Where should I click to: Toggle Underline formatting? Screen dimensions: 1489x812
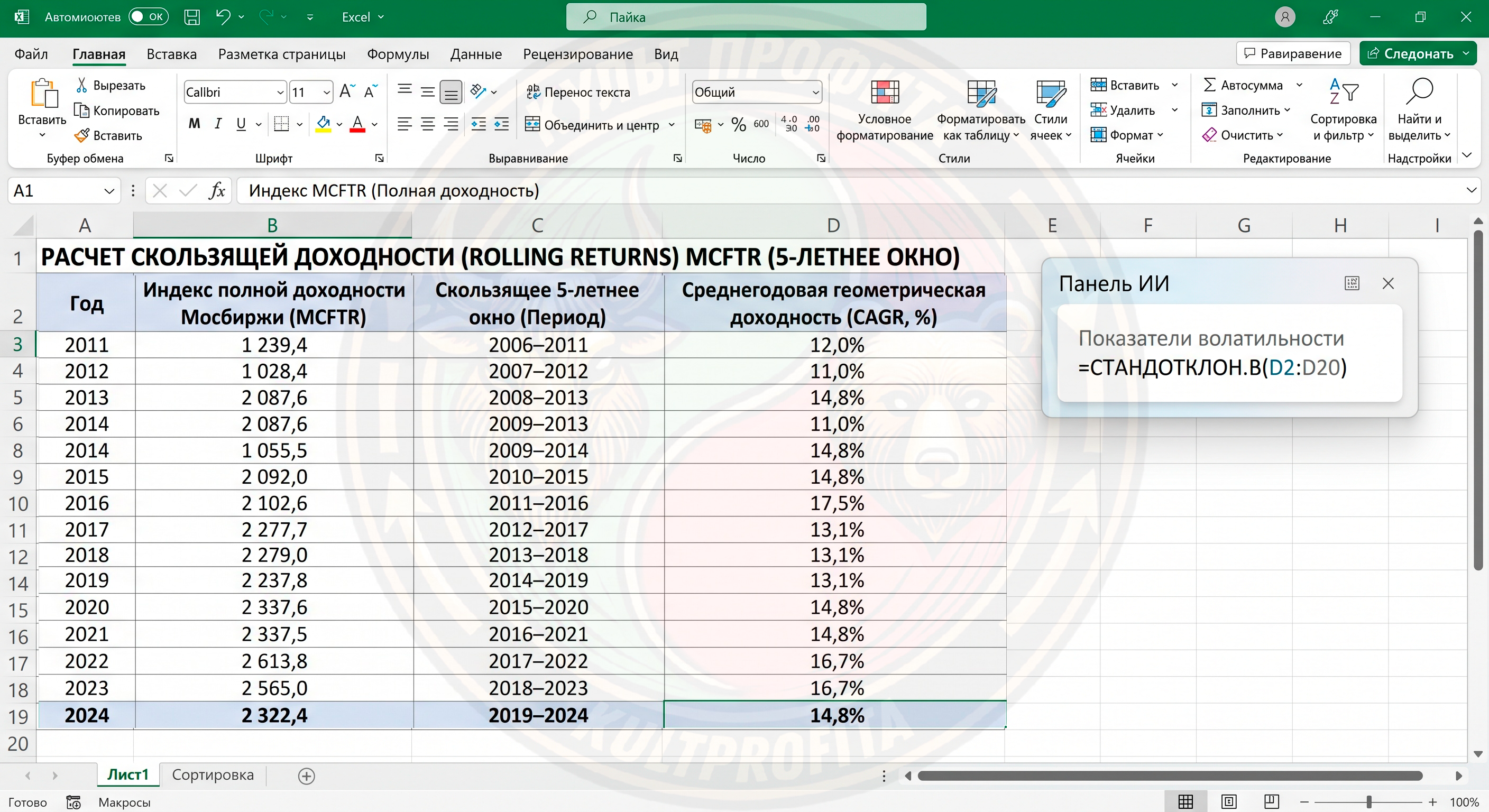pos(241,124)
